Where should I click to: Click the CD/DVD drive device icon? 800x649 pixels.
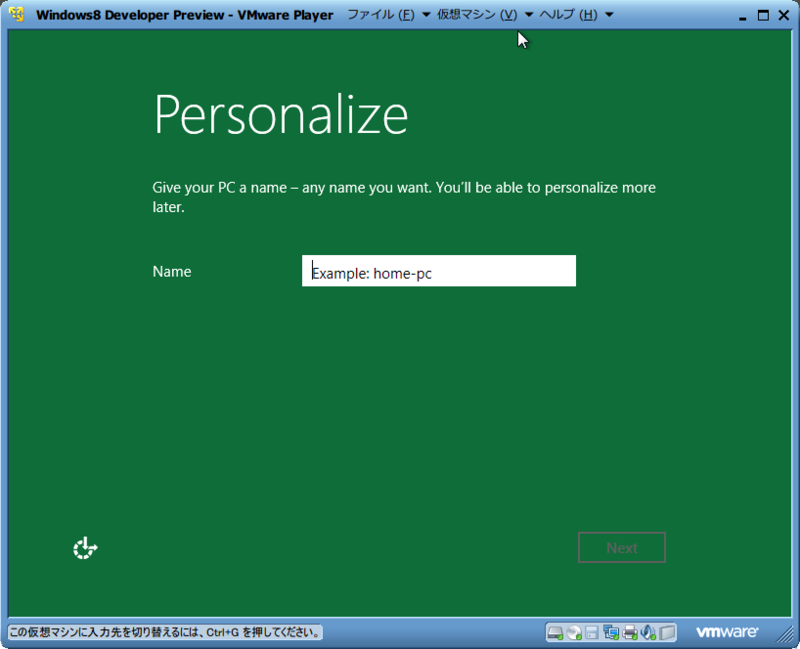[x=574, y=633]
